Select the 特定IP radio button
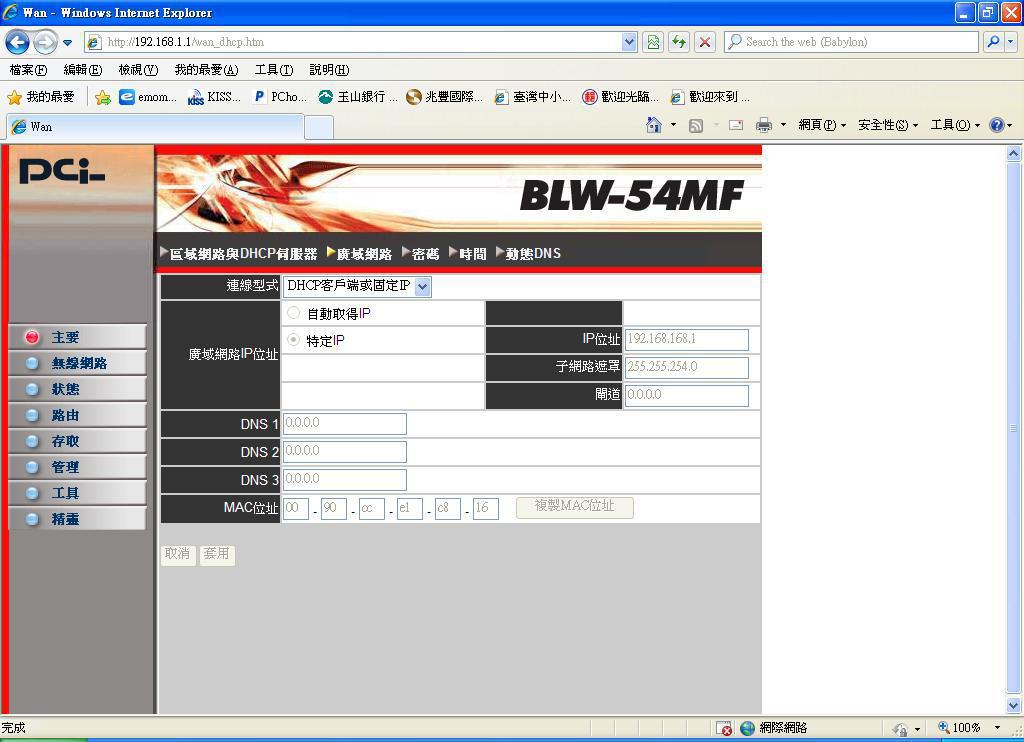The image size is (1024, 742). [x=294, y=340]
